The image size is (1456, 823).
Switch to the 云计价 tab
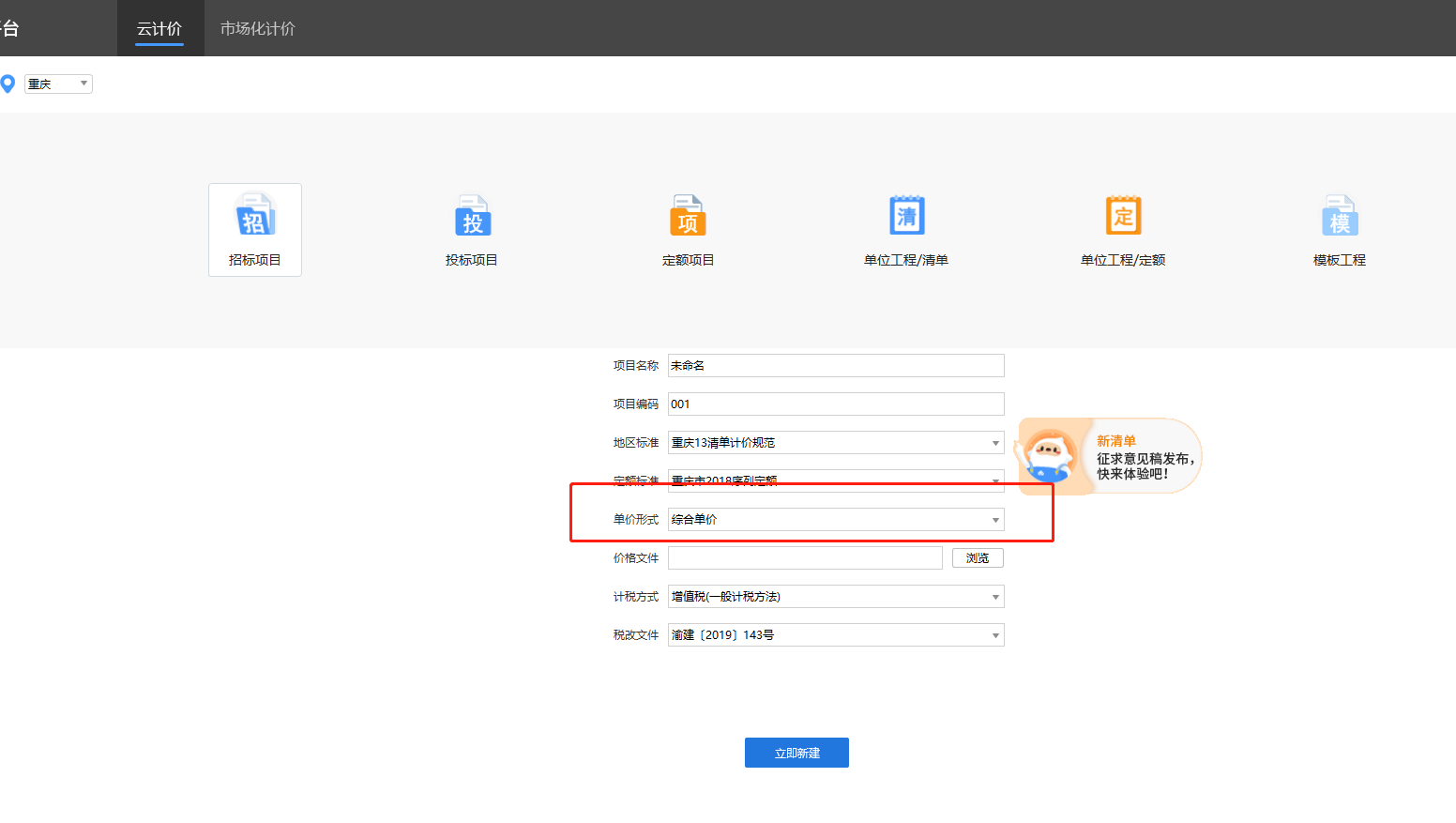(x=159, y=28)
